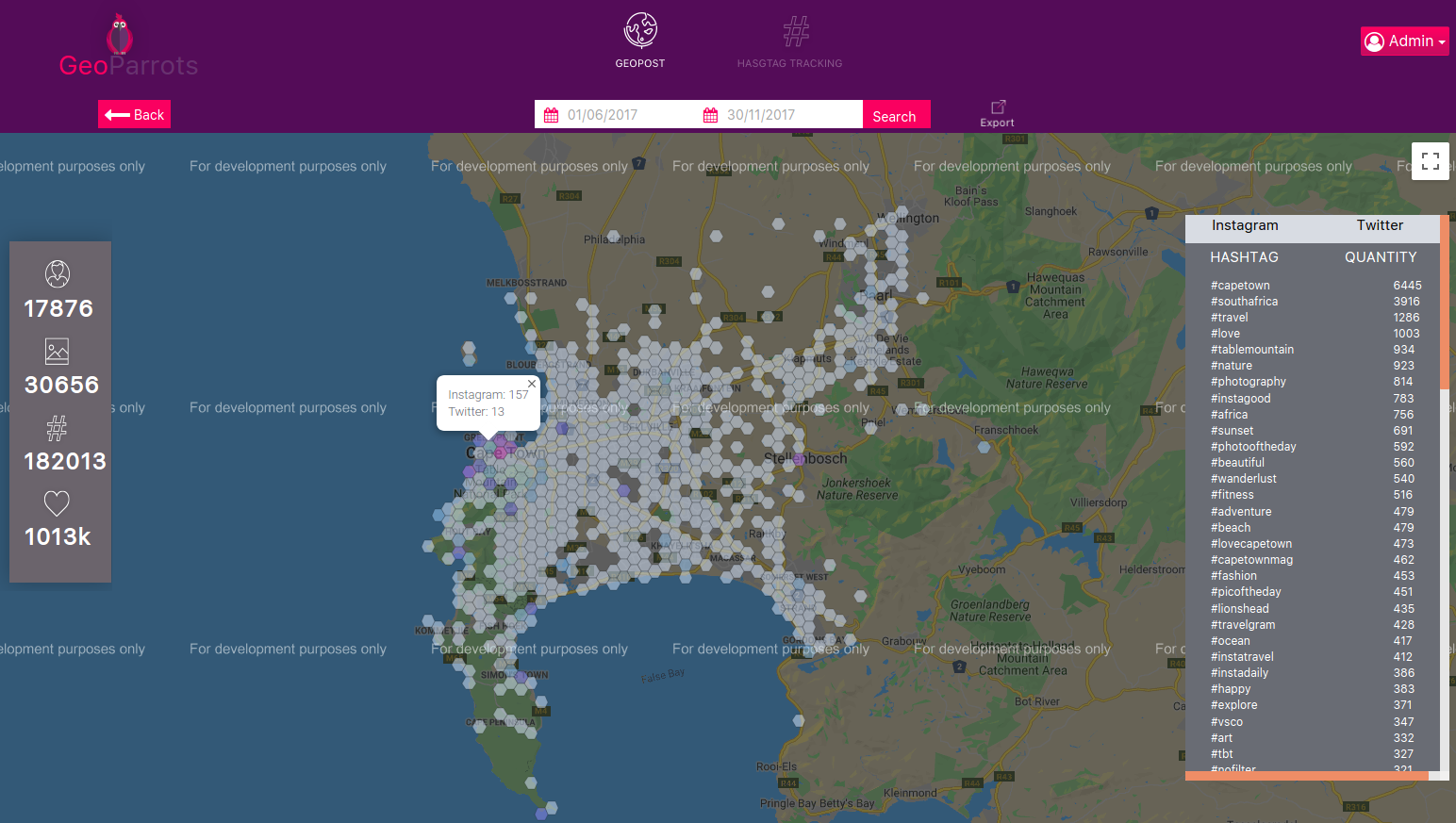Close the Instagram/Twitter map popup
The width and height of the screenshot is (1456, 823).
coord(532,384)
